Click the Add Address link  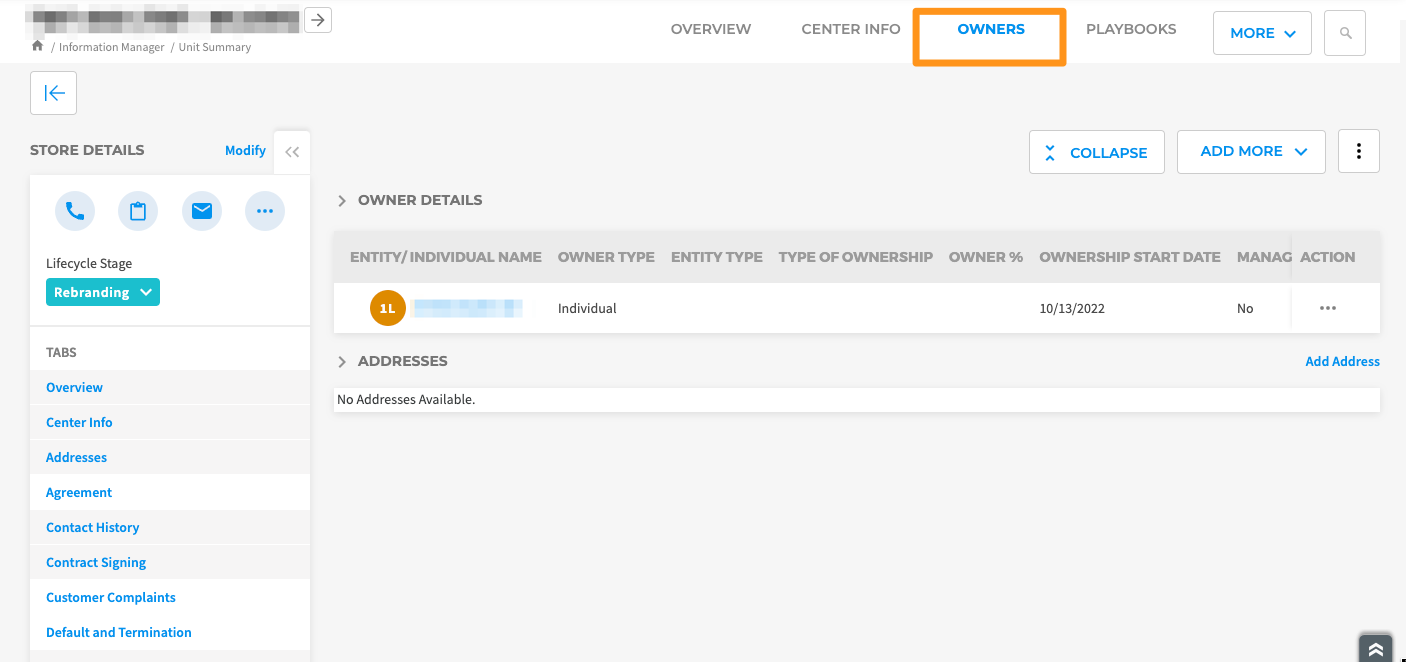pos(1342,361)
